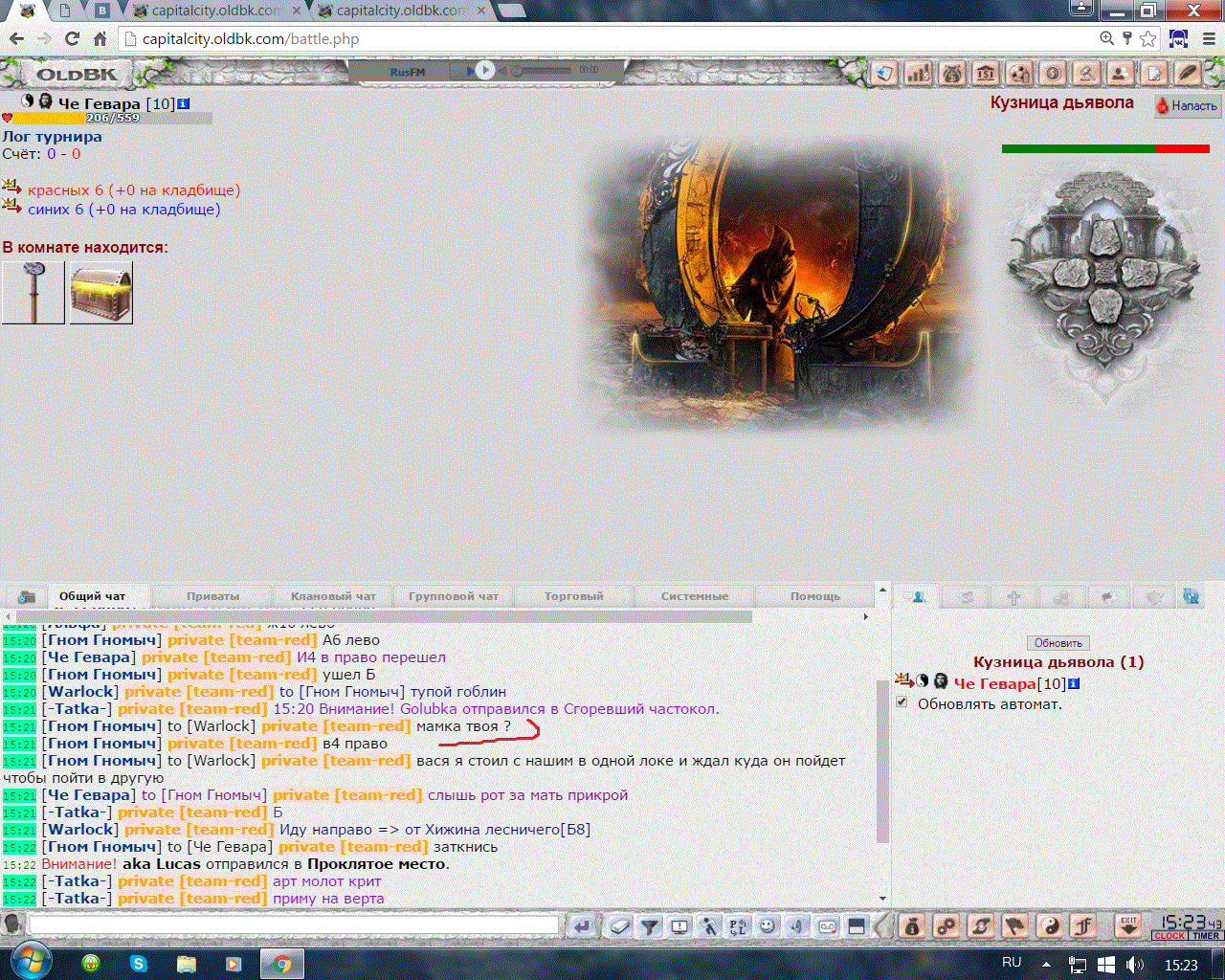Screen dimensions: 1225x980
Task: Click the gothic F forum icon
Action: pyautogui.click(x=1084, y=925)
